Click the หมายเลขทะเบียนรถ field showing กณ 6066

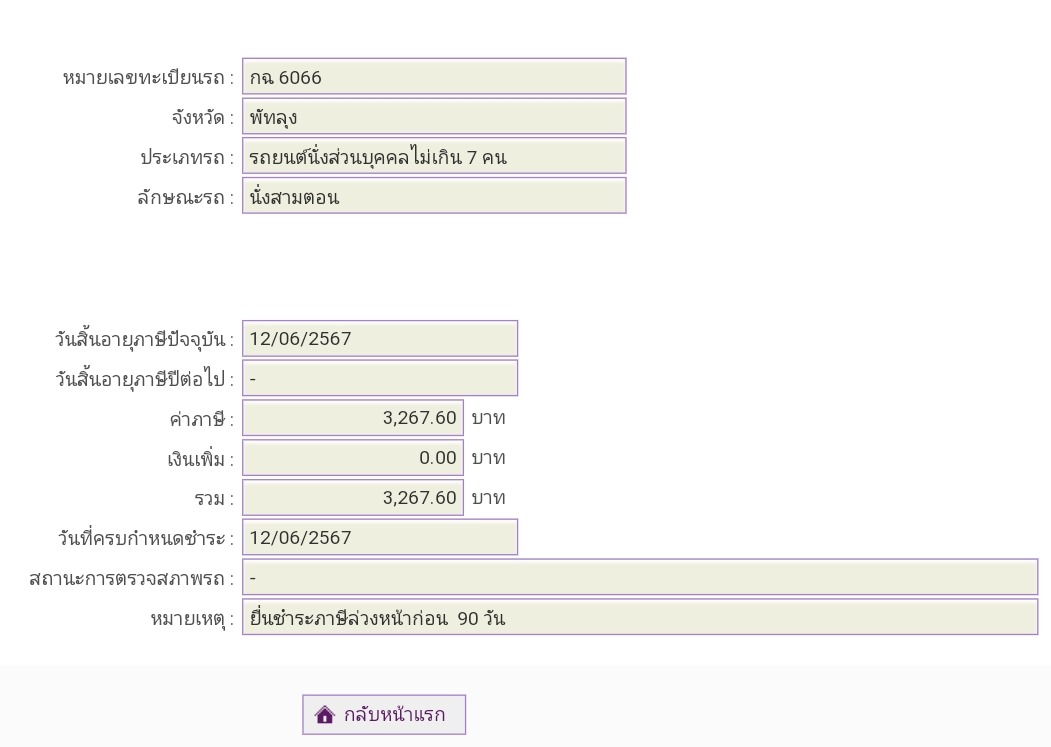pos(433,77)
